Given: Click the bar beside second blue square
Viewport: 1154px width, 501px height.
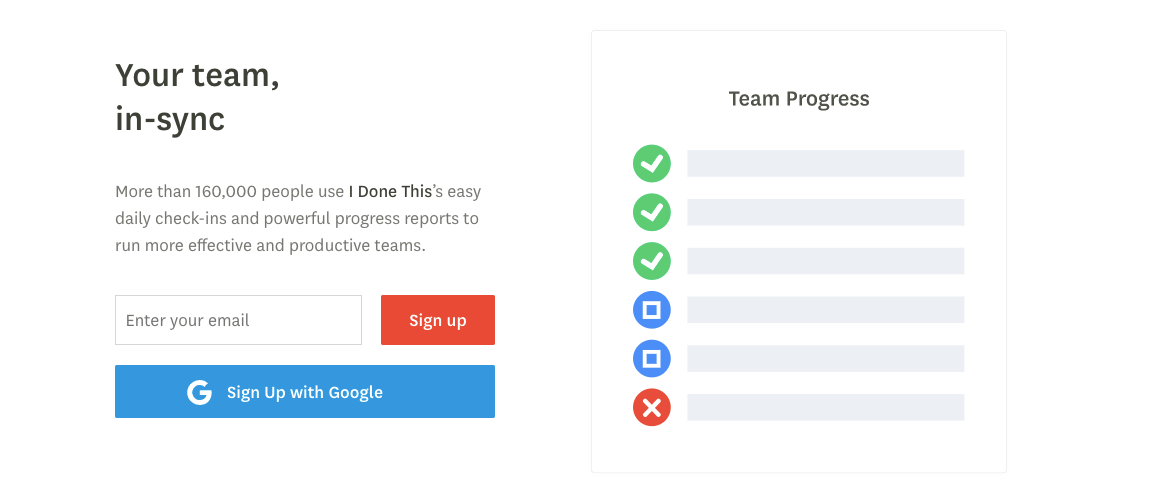Looking at the screenshot, I should coord(825,358).
